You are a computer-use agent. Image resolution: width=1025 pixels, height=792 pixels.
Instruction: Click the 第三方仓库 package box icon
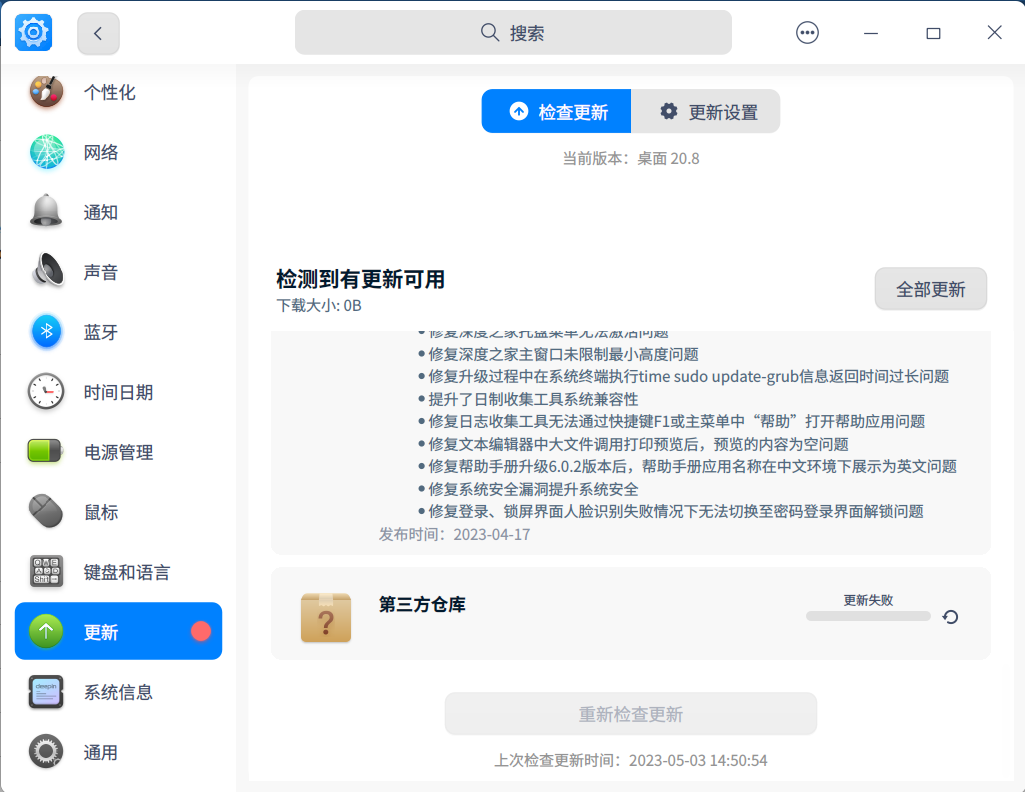[x=326, y=617]
